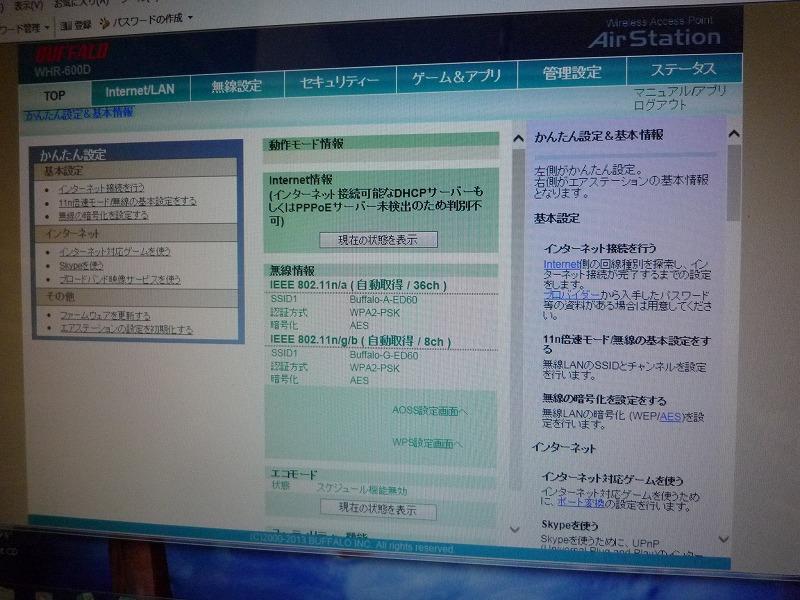Click 11n倍速モード/無線の基本設定をする left link
This screenshot has height=600, width=800.
(x=127, y=202)
